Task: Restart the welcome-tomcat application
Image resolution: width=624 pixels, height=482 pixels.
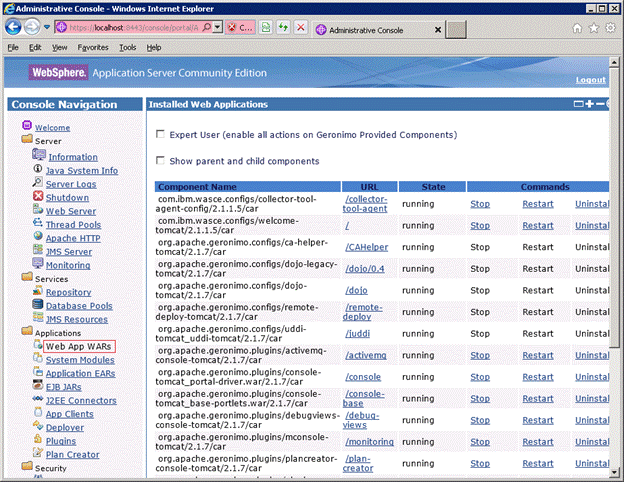Action: tap(538, 225)
